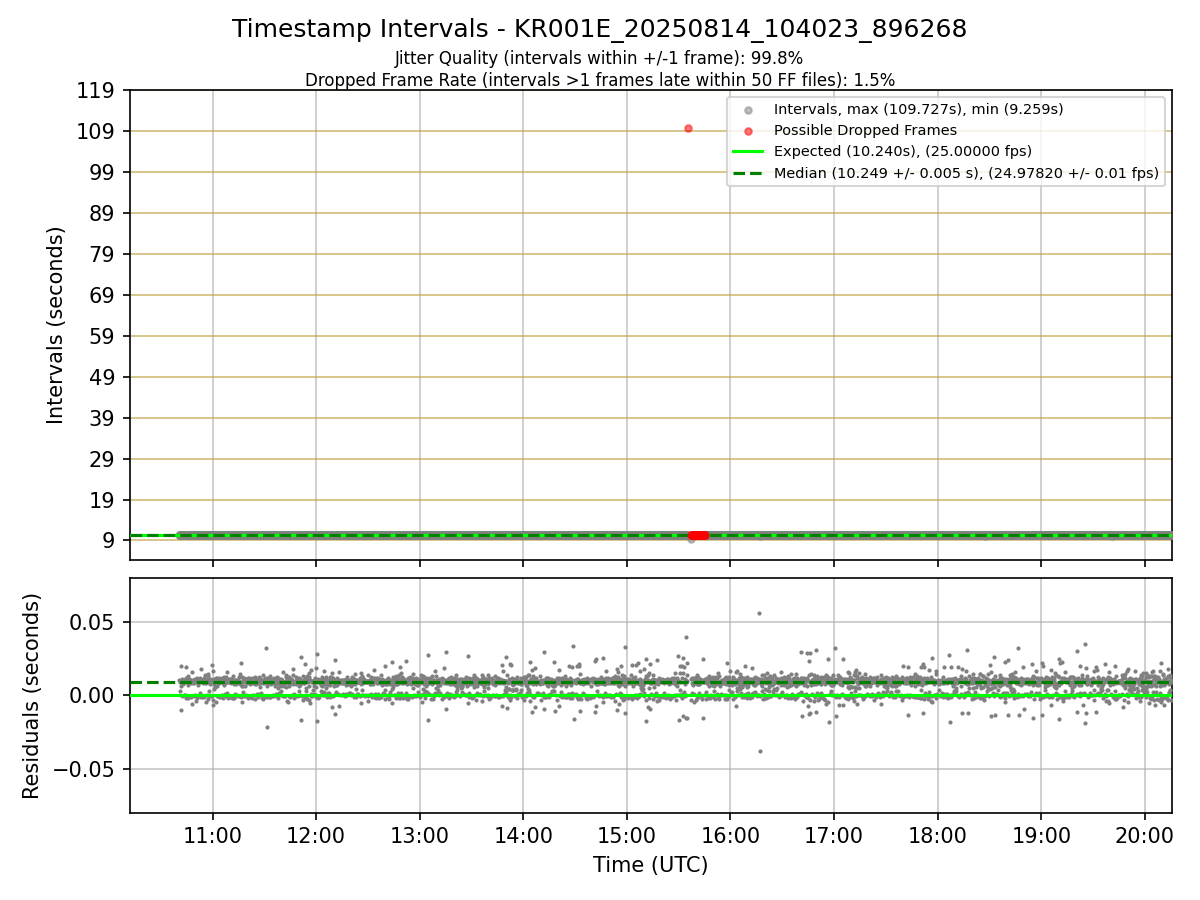Click the 'Residuals (seconds)' y-axis label
The height and width of the screenshot is (900, 1200).
[32, 696]
